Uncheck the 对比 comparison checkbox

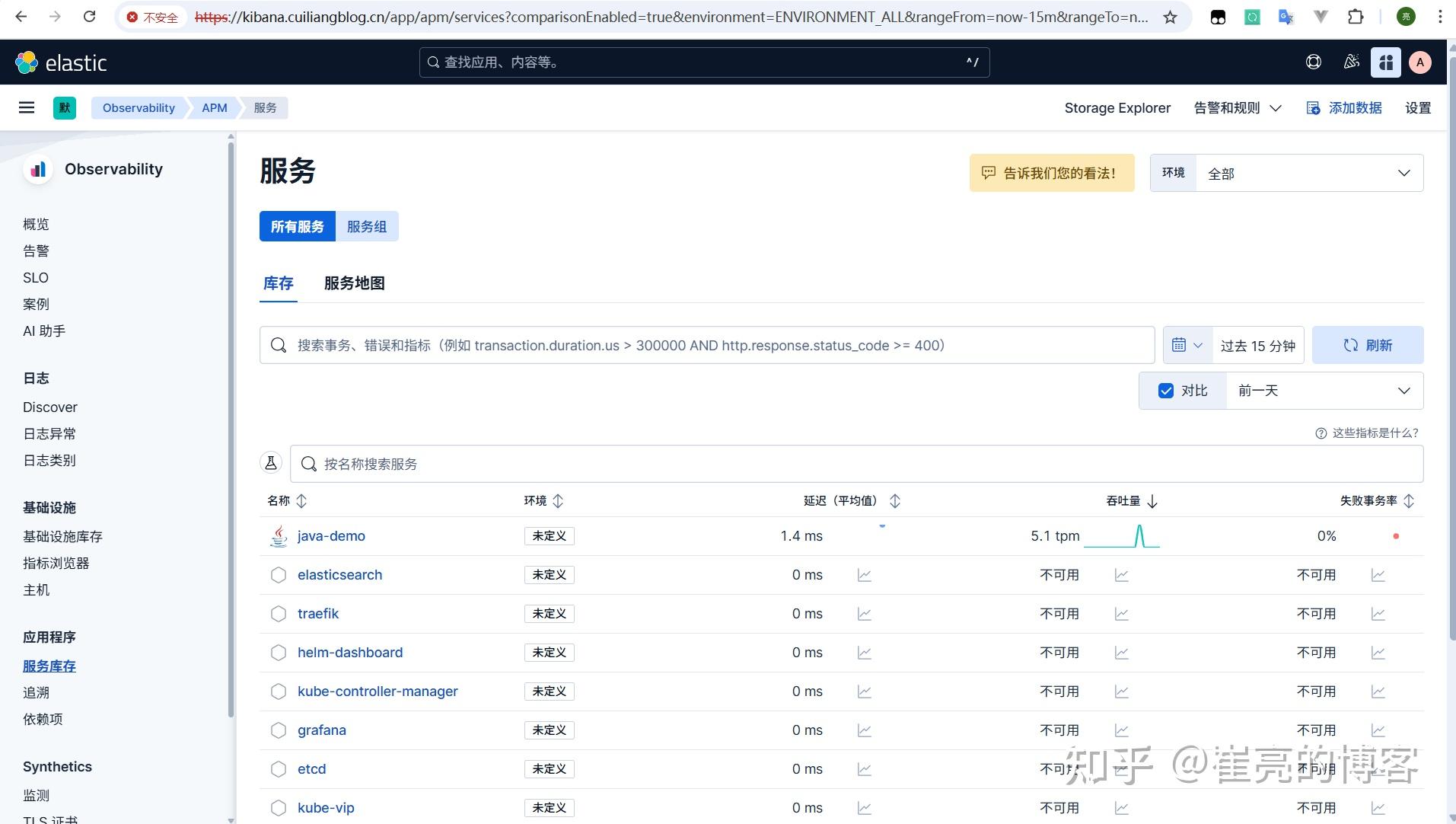(1168, 390)
